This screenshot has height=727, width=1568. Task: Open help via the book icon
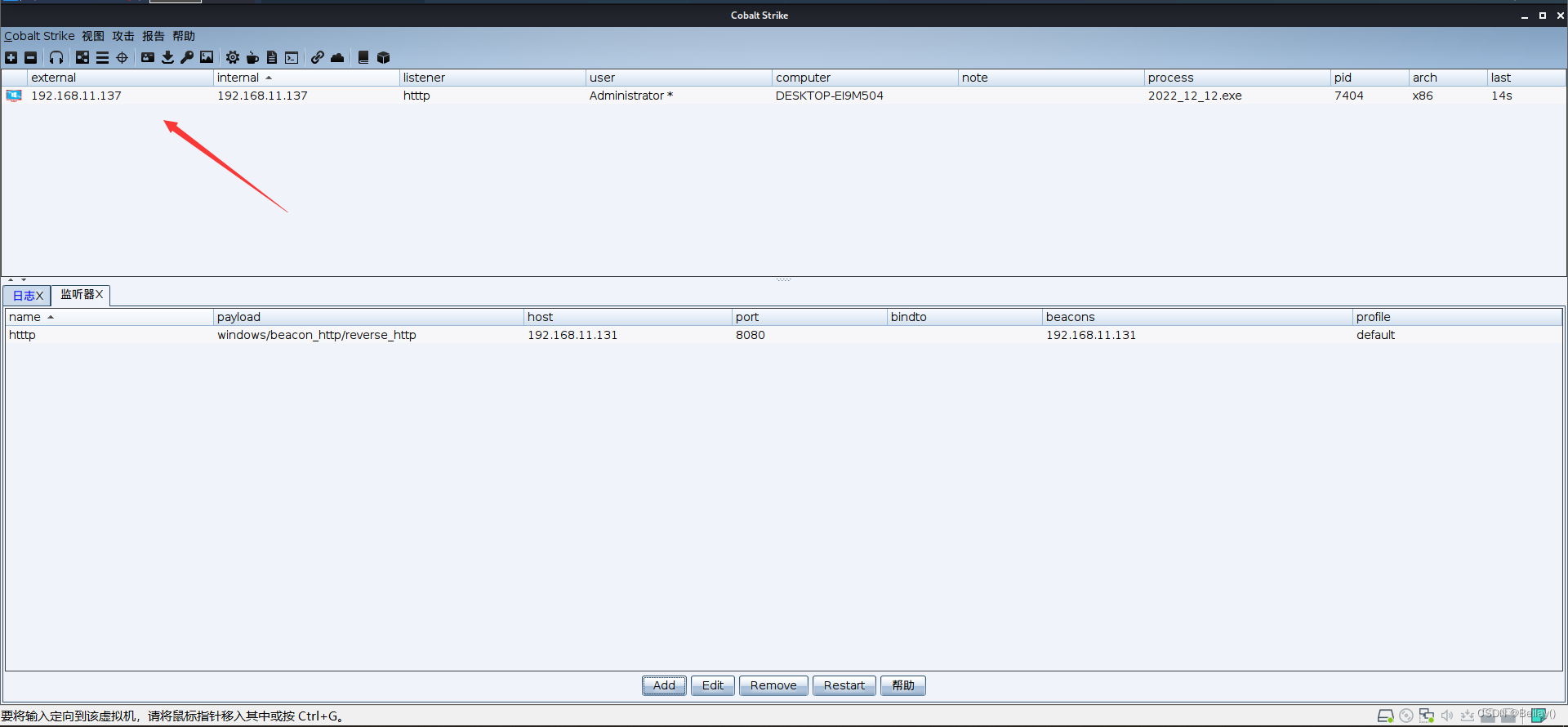click(363, 57)
